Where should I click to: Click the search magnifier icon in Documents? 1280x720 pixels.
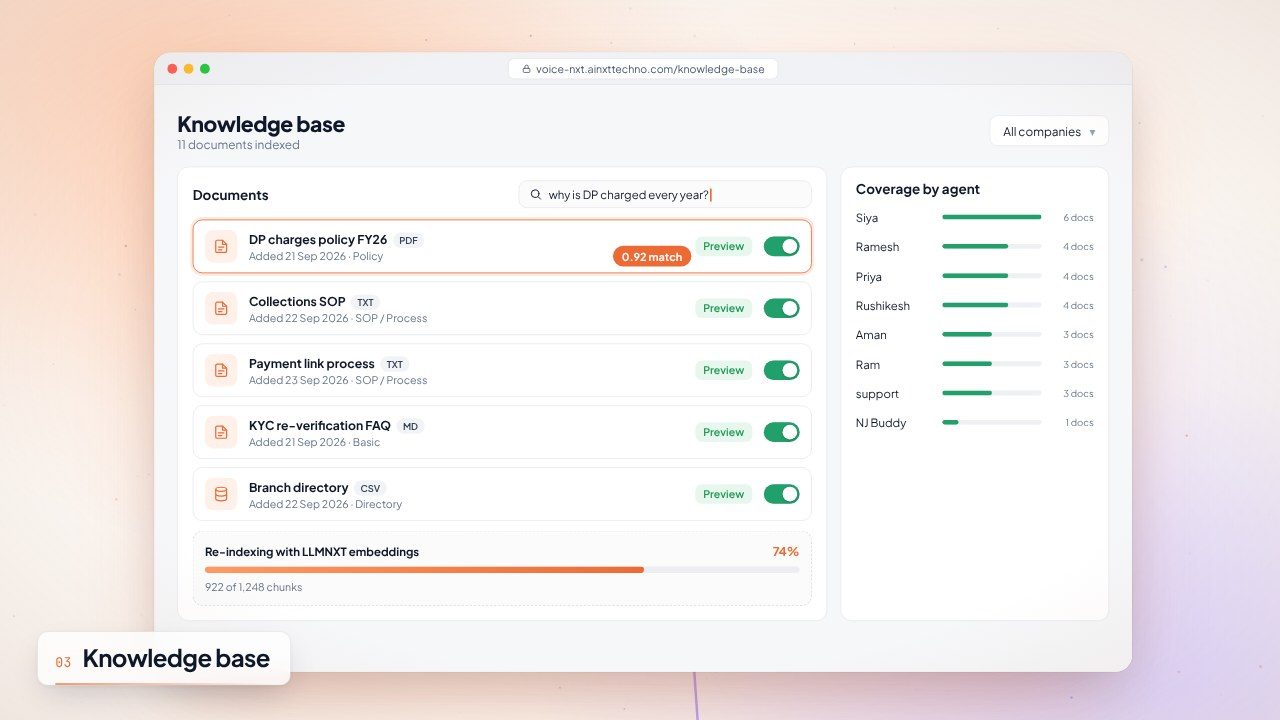[536, 195]
